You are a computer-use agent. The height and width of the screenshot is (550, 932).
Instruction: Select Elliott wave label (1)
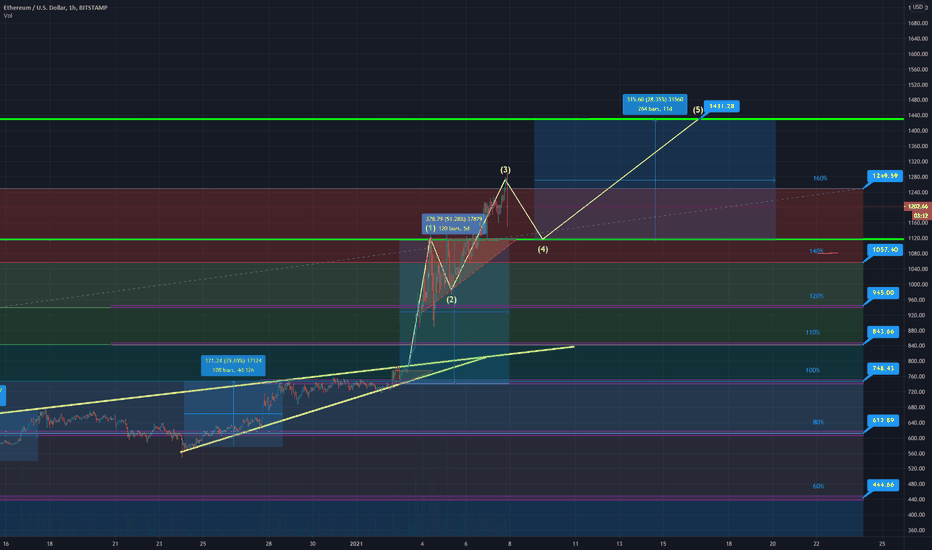(x=430, y=228)
